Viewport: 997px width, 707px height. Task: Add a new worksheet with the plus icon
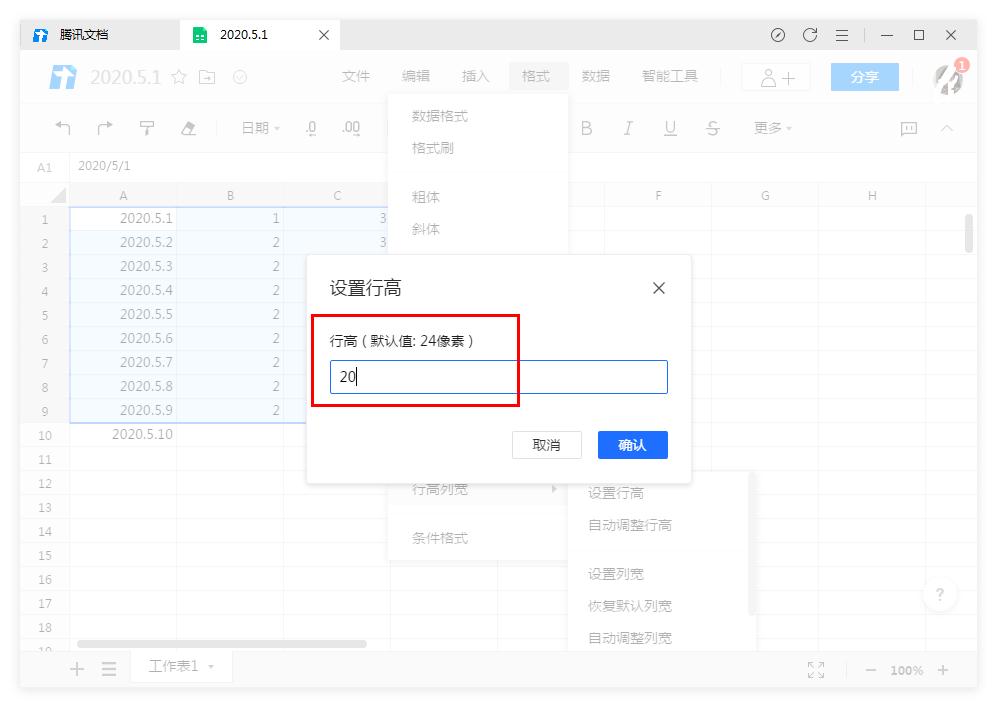coord(76,668)
